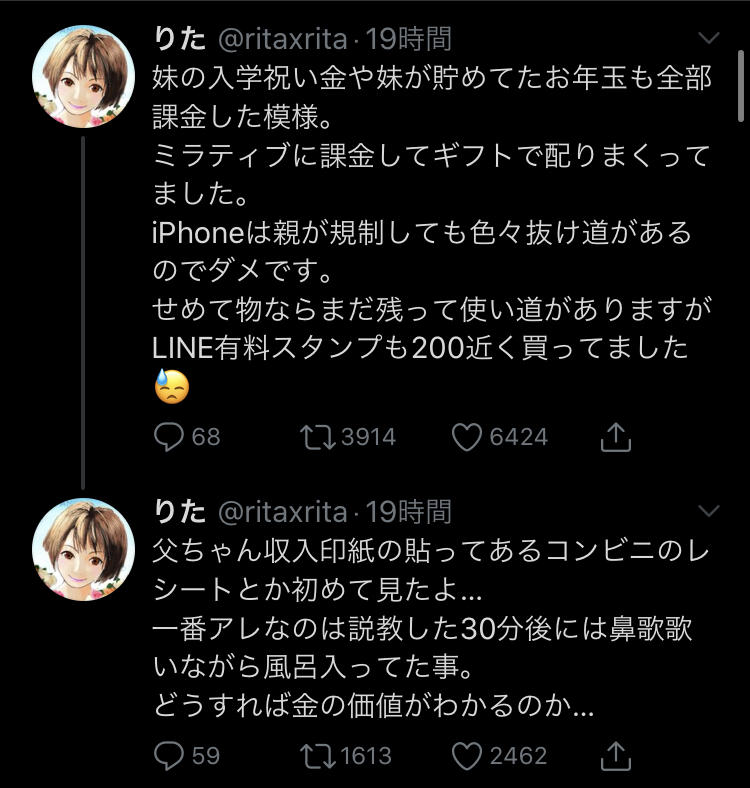This screenshot has width=750, height=788.
Task: Open the first tweet's text about LINE有料スタンプ
Action: tap(420, 347)
